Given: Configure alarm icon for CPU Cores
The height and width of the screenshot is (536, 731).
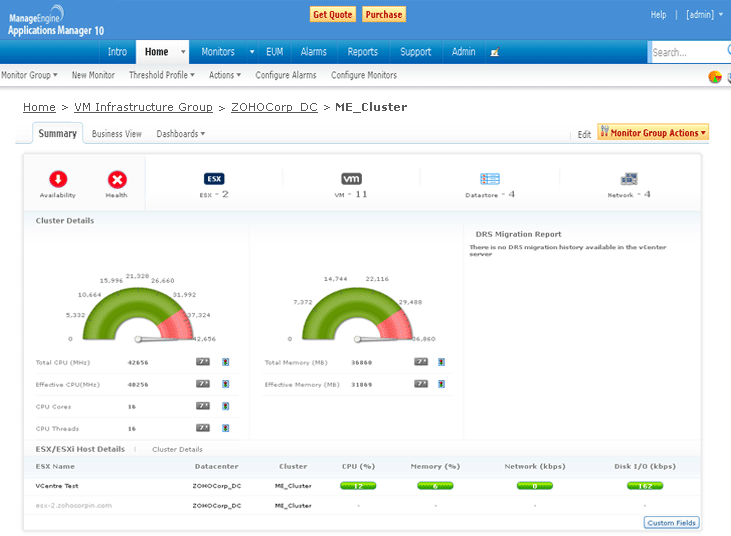Looking at the screenshot, I should click(x=226, y=406).
